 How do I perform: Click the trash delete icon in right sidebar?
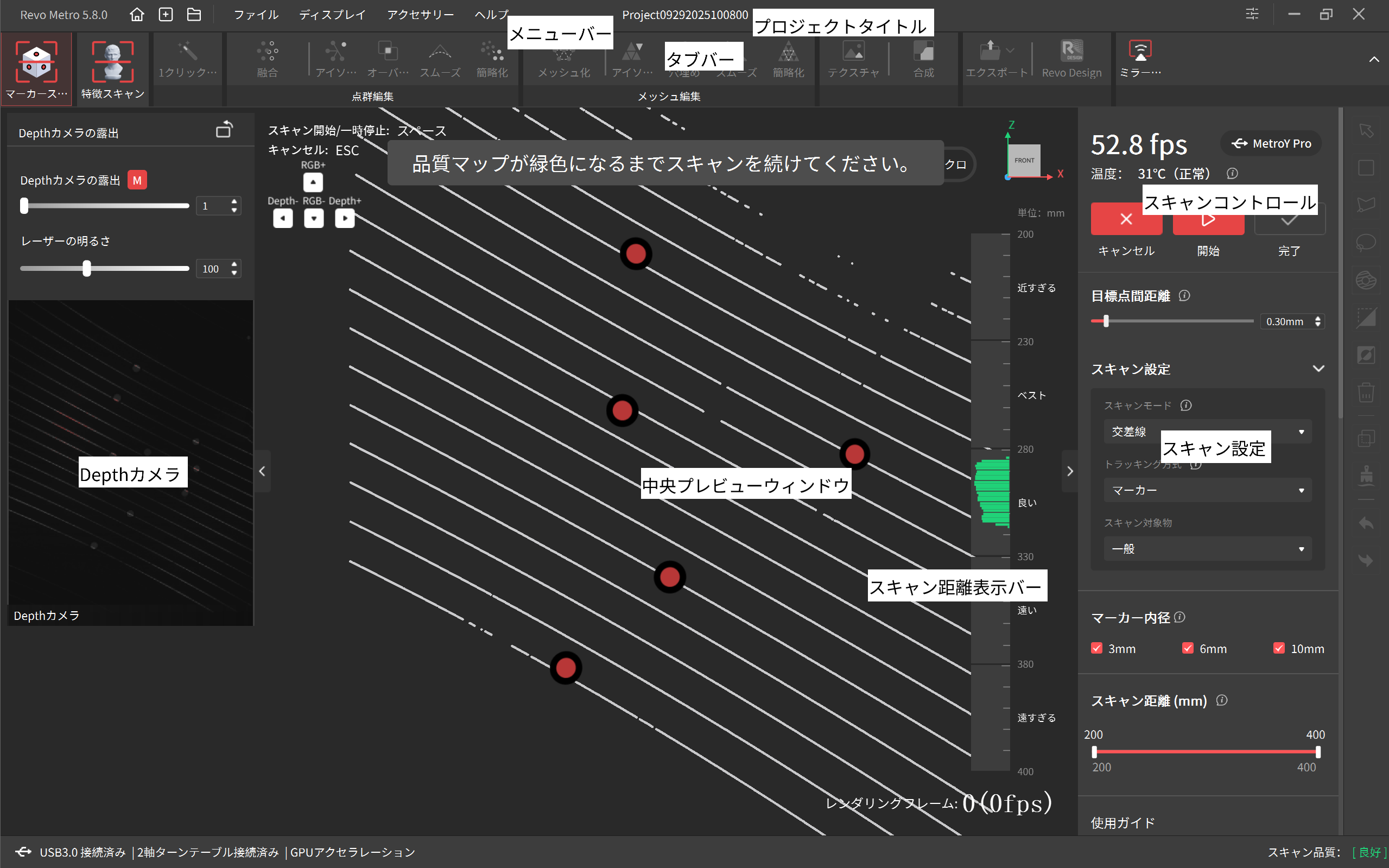point(1366,392)
